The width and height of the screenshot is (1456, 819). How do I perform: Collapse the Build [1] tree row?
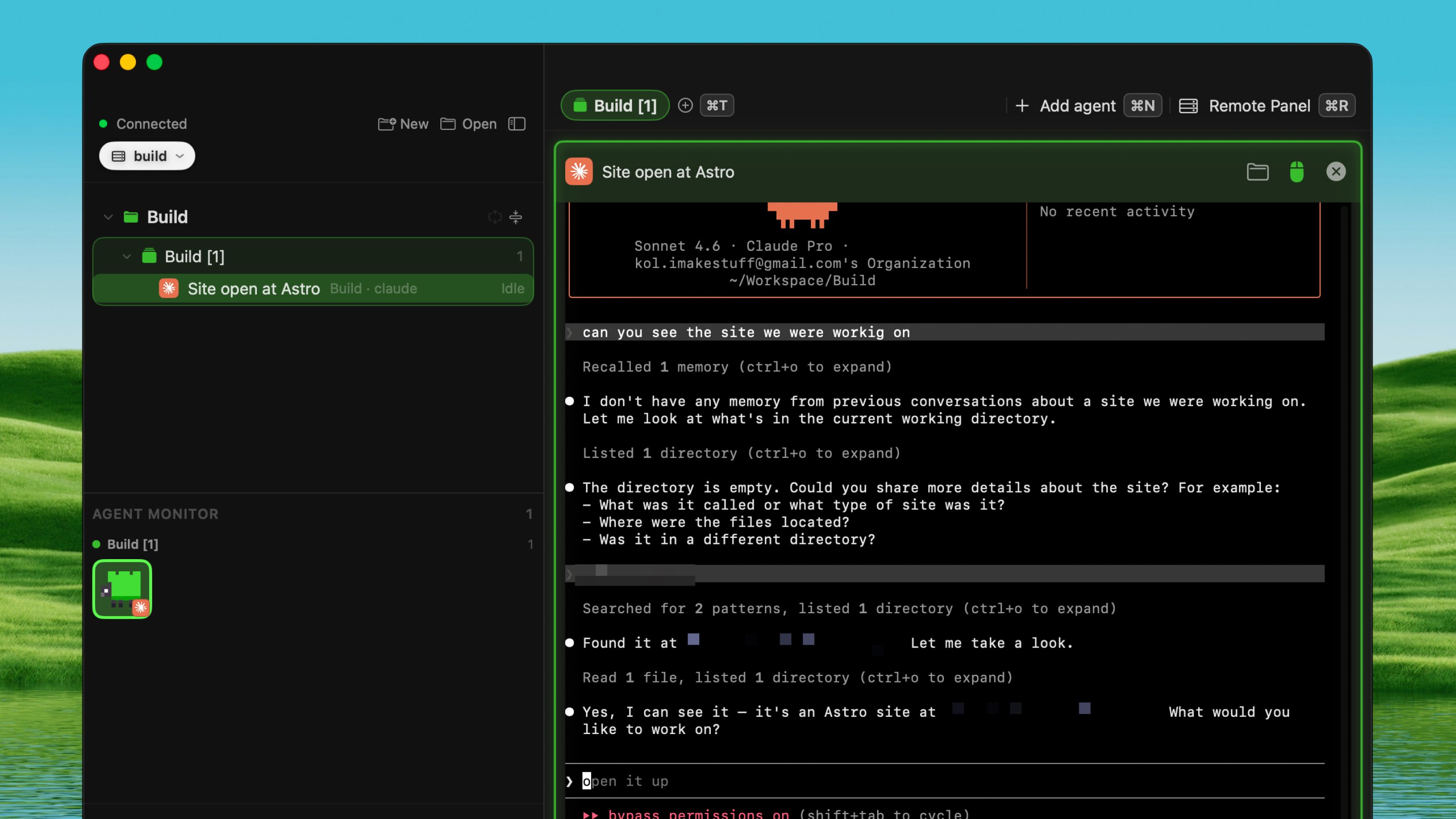(126, 257)
